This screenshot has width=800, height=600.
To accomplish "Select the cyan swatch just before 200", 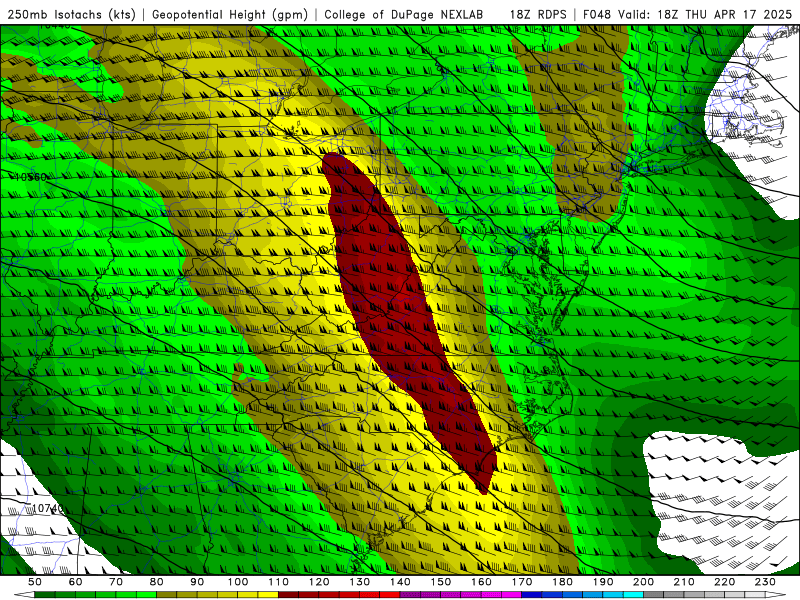I will (633, 595).
